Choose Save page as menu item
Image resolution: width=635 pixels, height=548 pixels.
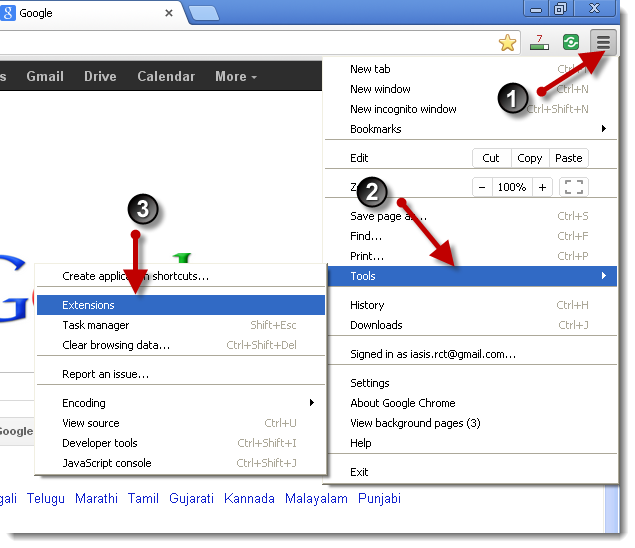(x=471, y=216)
